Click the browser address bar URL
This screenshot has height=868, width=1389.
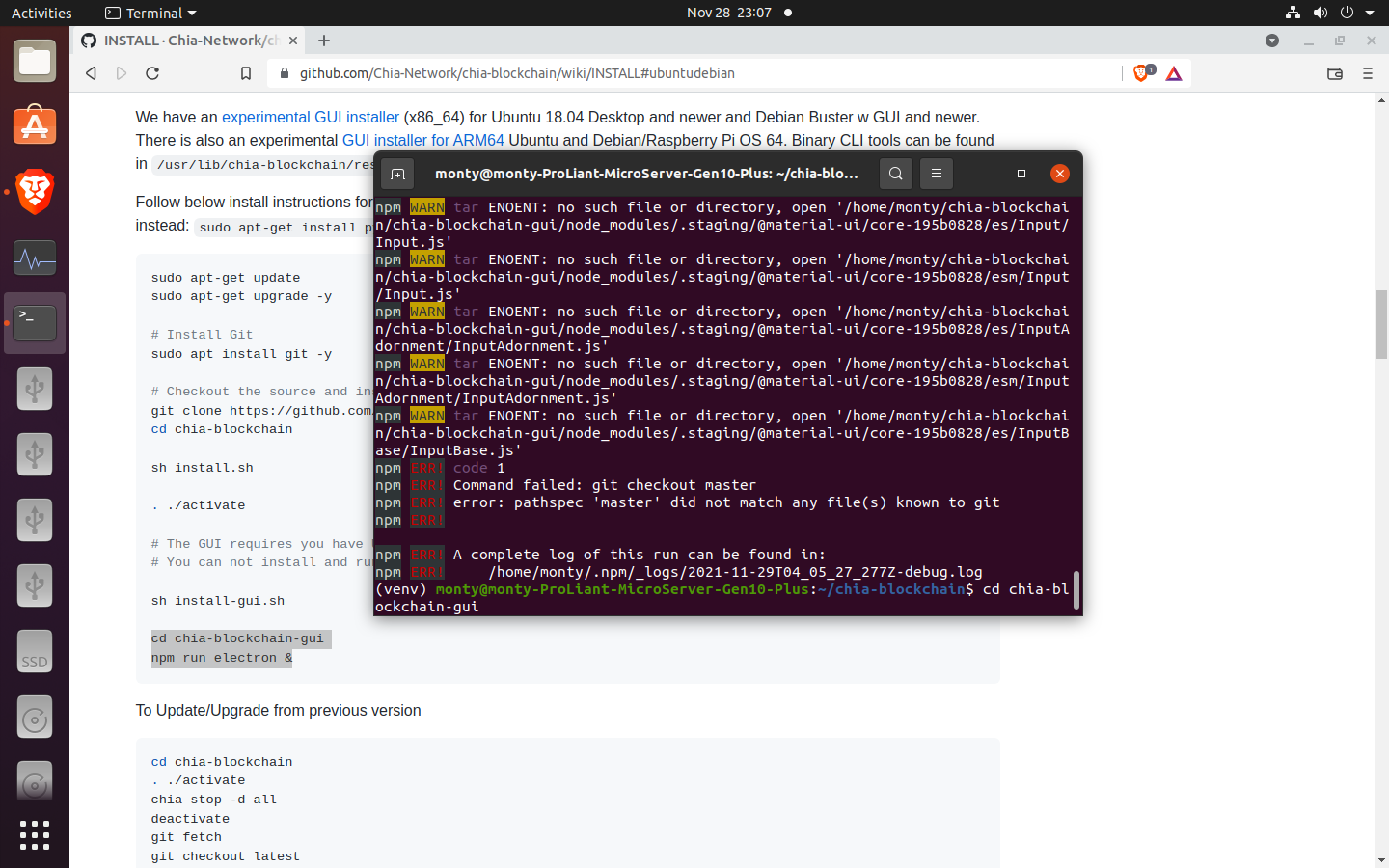(x=517, y=73)
